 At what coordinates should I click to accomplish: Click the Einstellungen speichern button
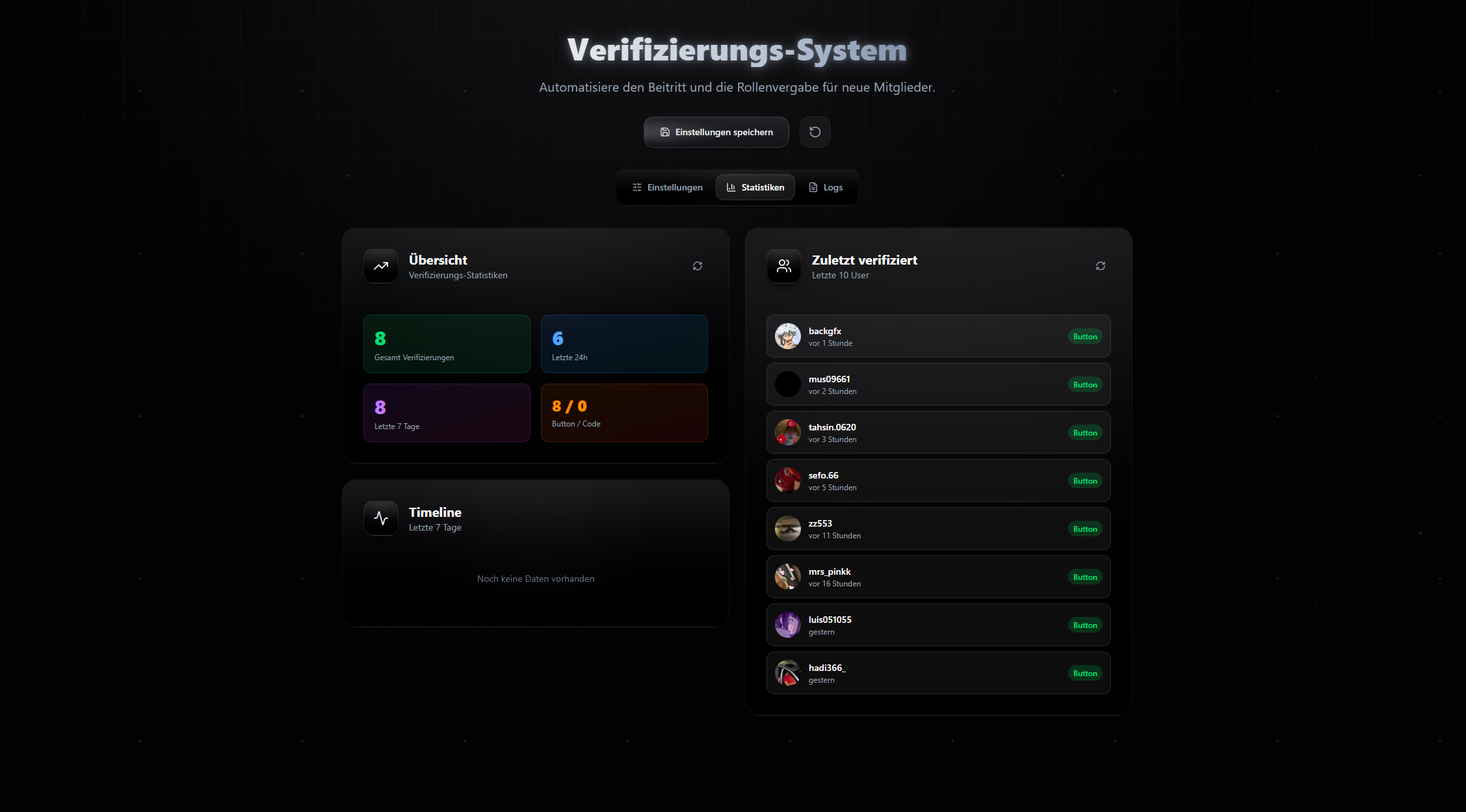(716, 132)
